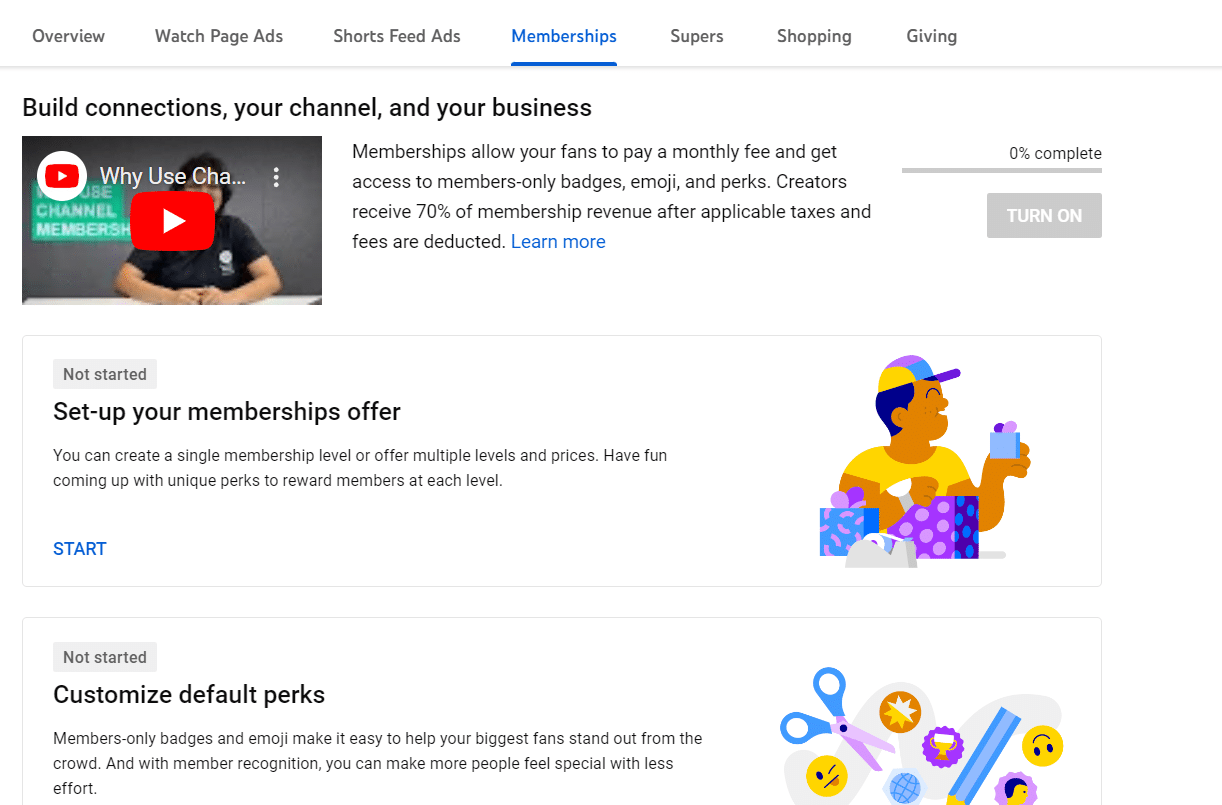Navigate to the Giving tab
Viewport: 1222px width, 805px height.
tap(931, 36)
